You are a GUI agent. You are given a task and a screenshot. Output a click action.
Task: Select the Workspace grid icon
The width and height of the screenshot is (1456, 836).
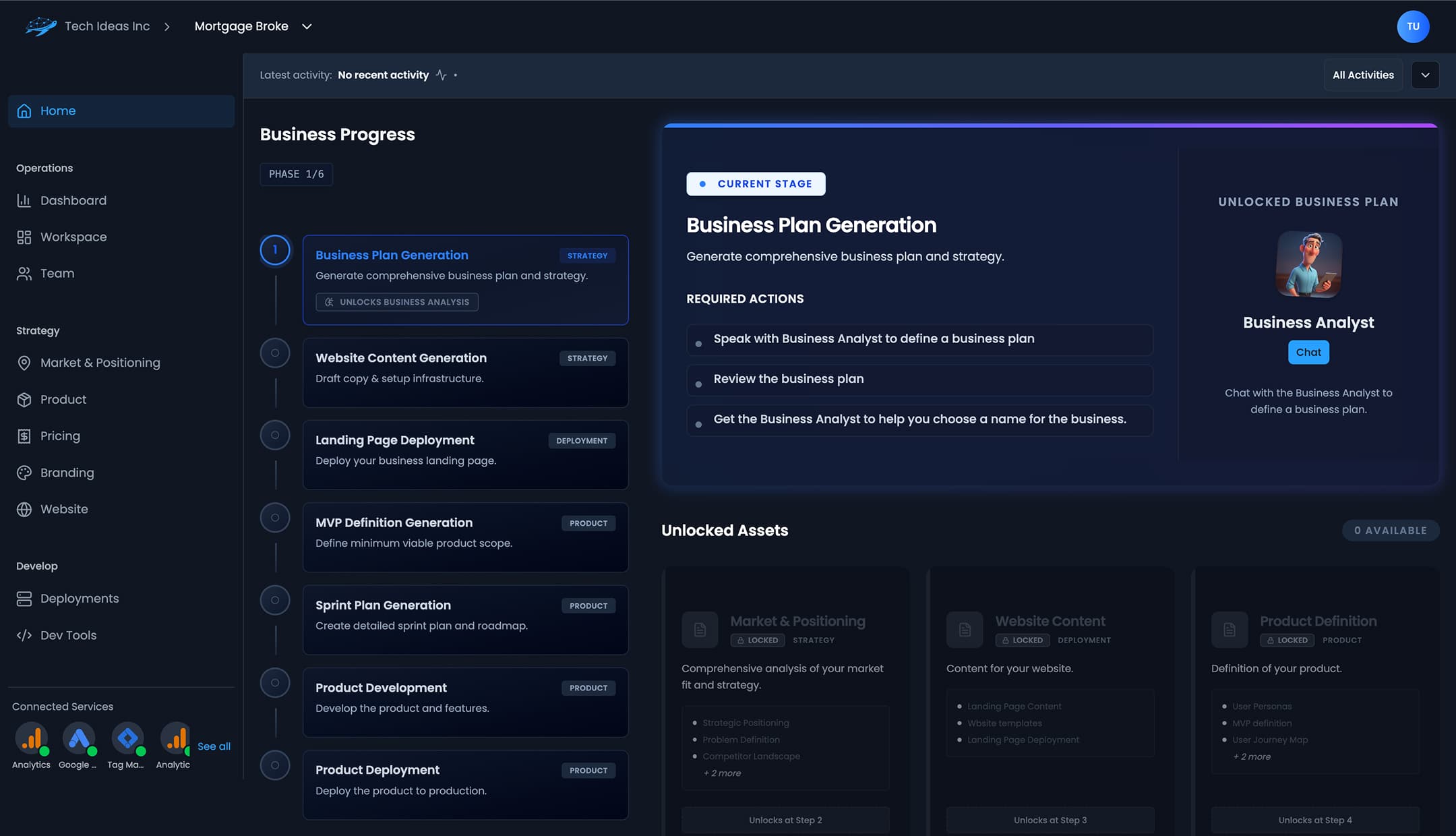(x=24, y=237)
